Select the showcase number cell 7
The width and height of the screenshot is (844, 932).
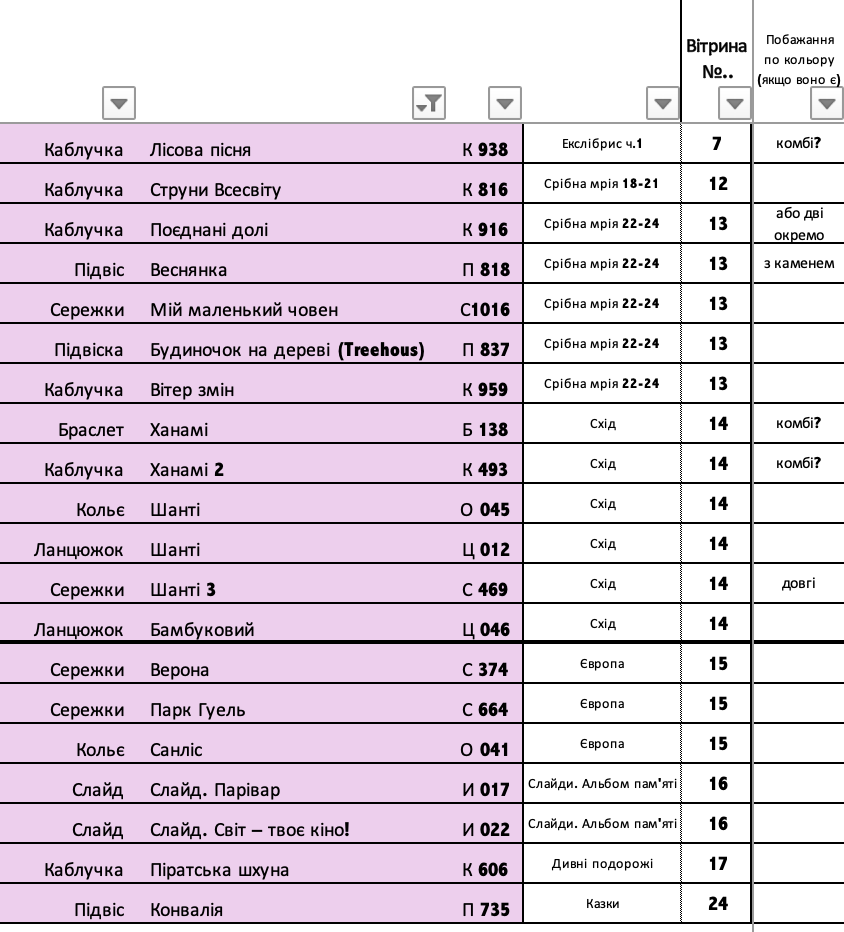(717, 143)
